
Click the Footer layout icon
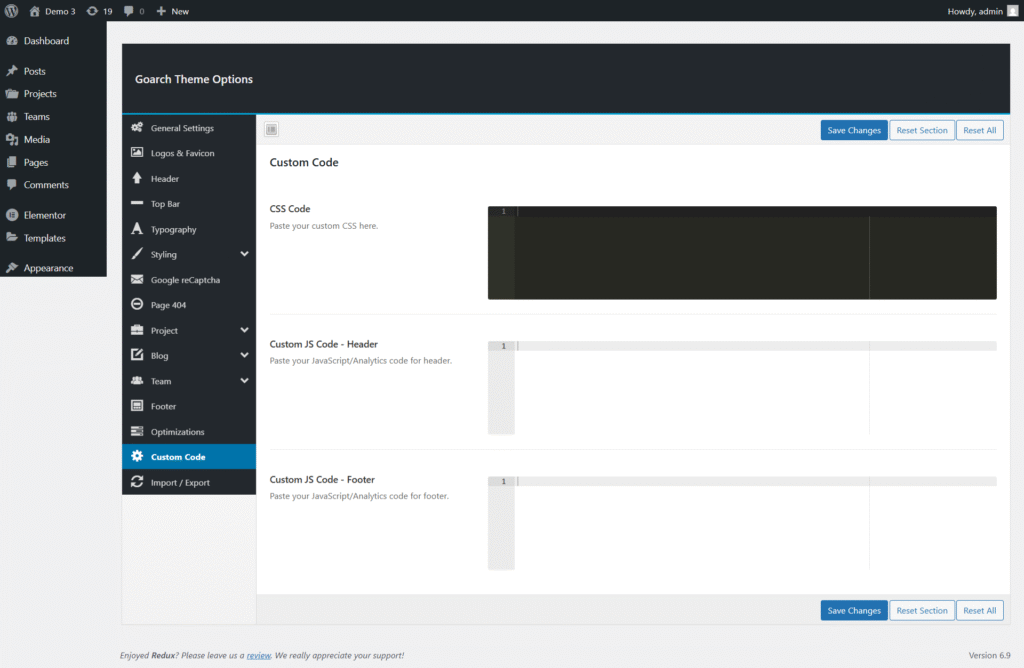(137, 406)
